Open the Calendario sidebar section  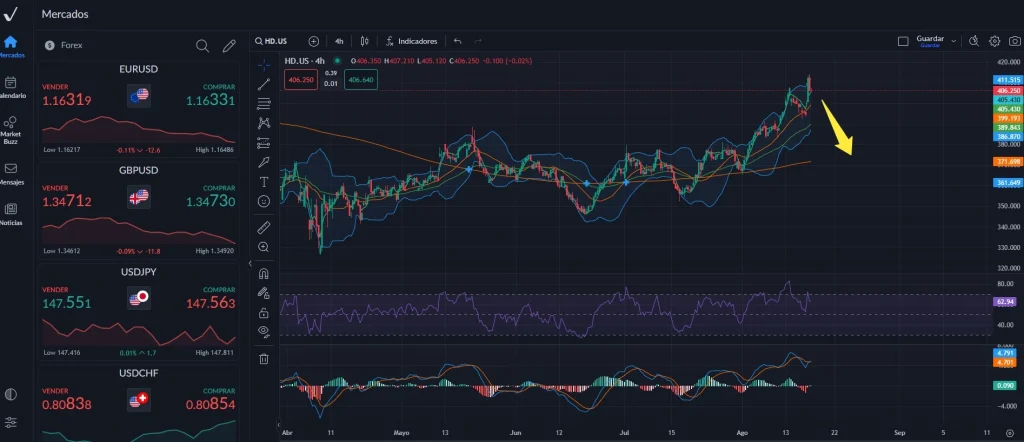tap(10, 87)
